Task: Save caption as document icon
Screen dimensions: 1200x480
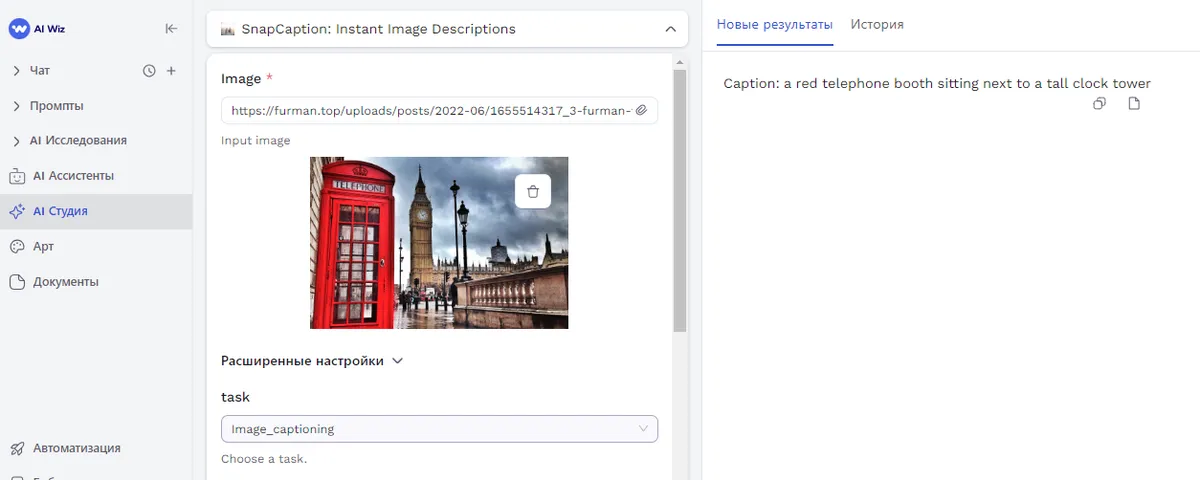Action: coord(1134,104)
